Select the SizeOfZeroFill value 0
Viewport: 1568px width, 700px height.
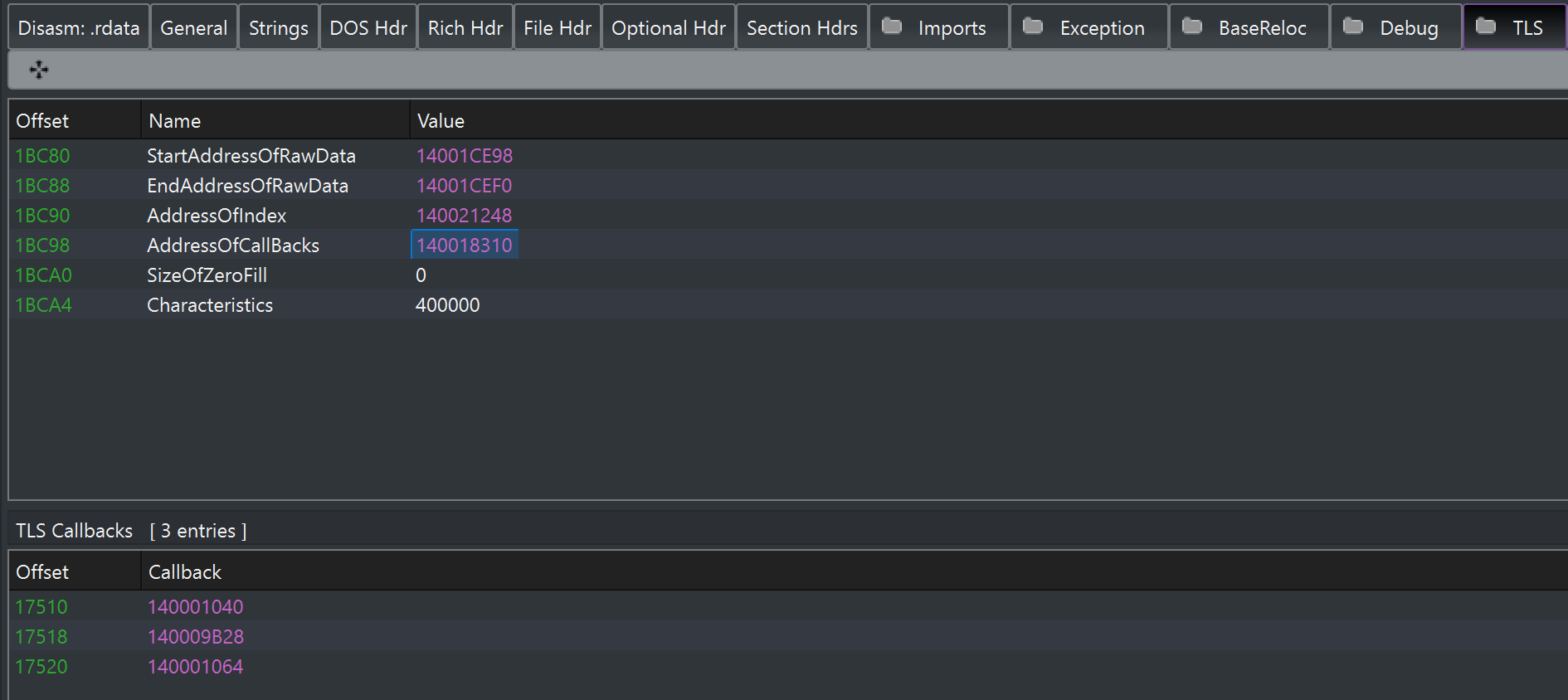point(421,275)
